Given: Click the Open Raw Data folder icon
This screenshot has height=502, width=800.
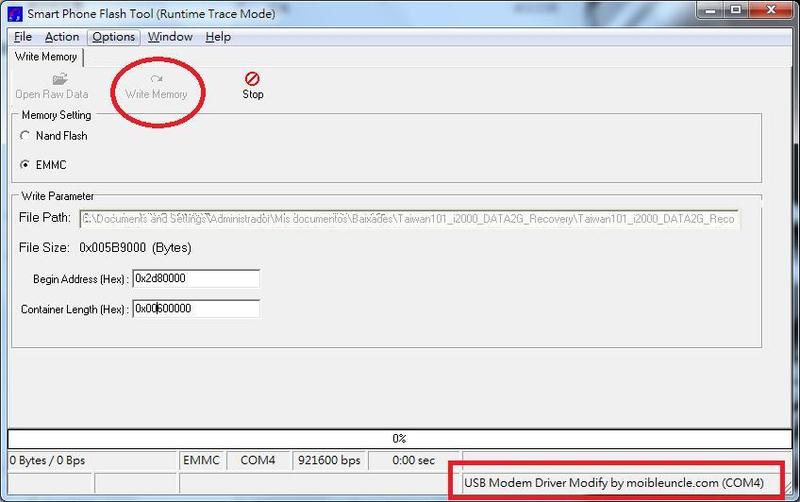Looking at the screenshot, I should coord(60,79).
